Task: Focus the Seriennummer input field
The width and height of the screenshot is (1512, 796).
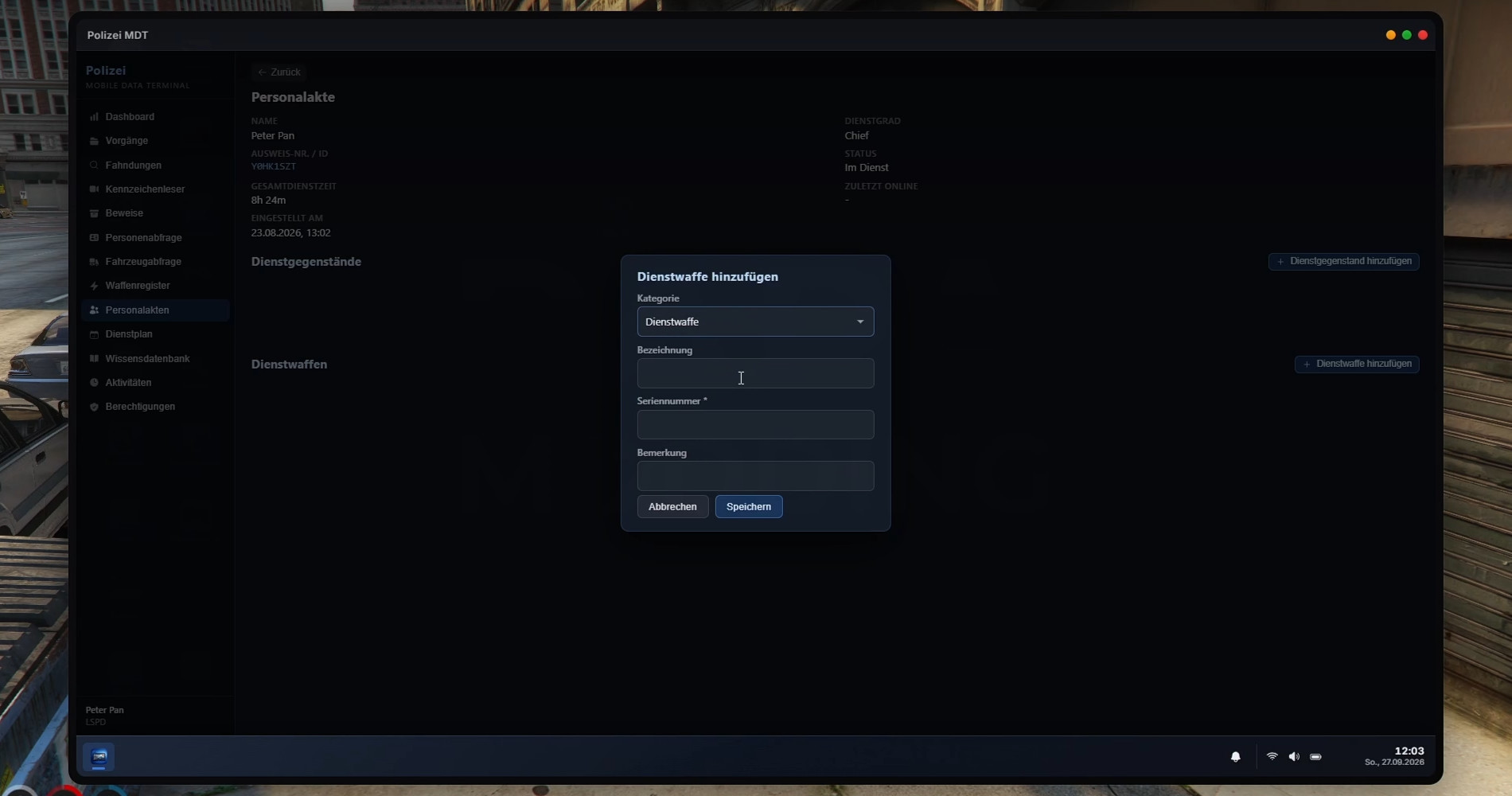Action: click(755, 424)
